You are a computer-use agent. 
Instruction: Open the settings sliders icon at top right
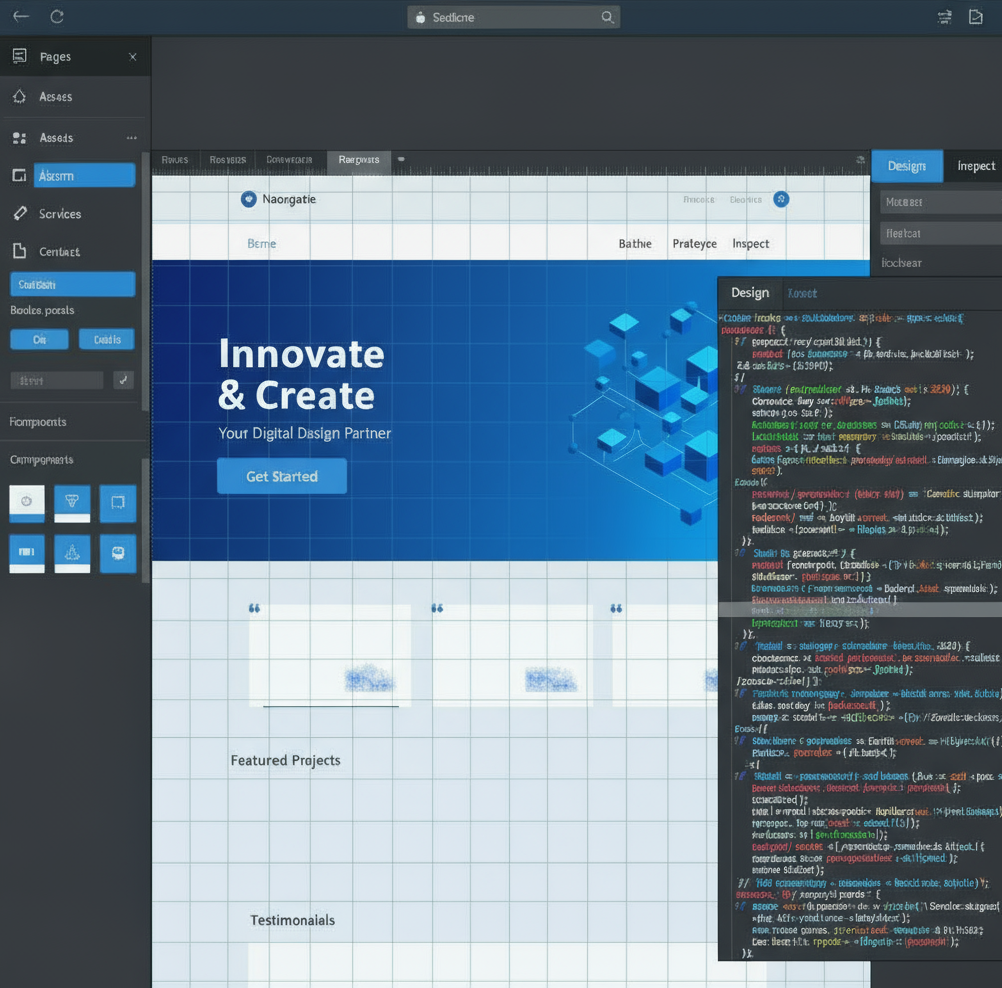click(x=944, y=17)
